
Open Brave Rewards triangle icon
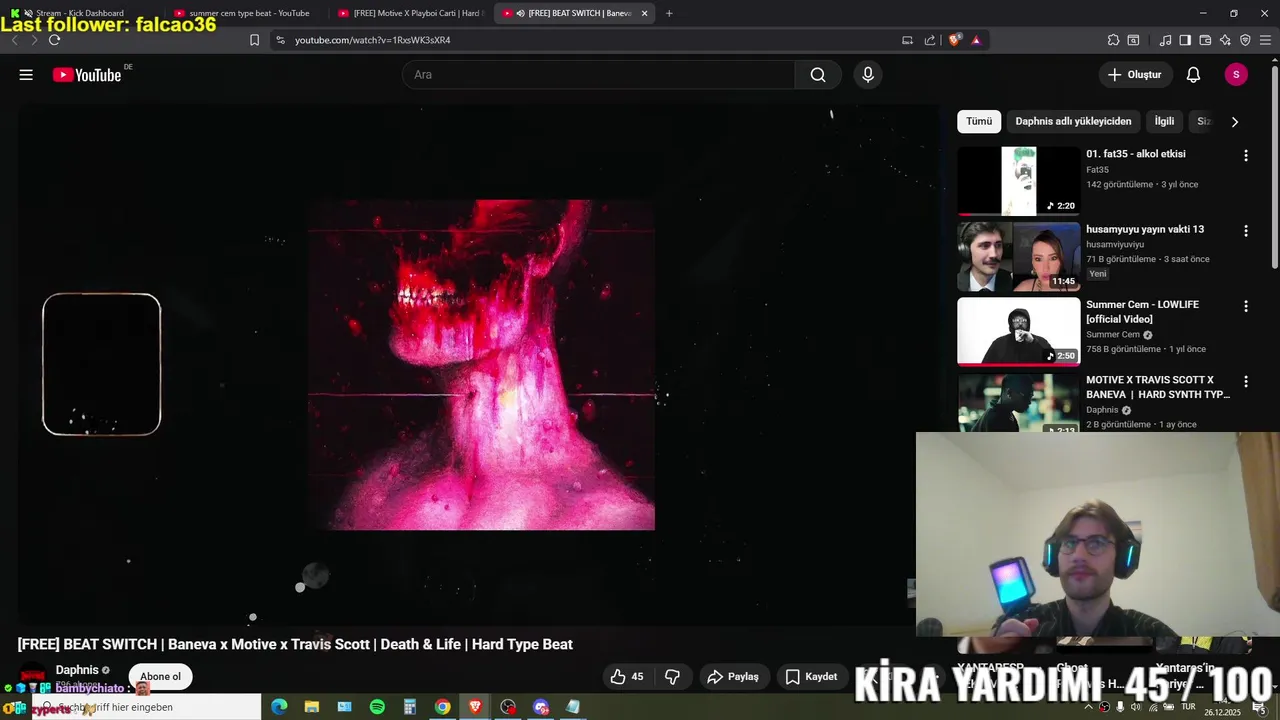[976, 40]
